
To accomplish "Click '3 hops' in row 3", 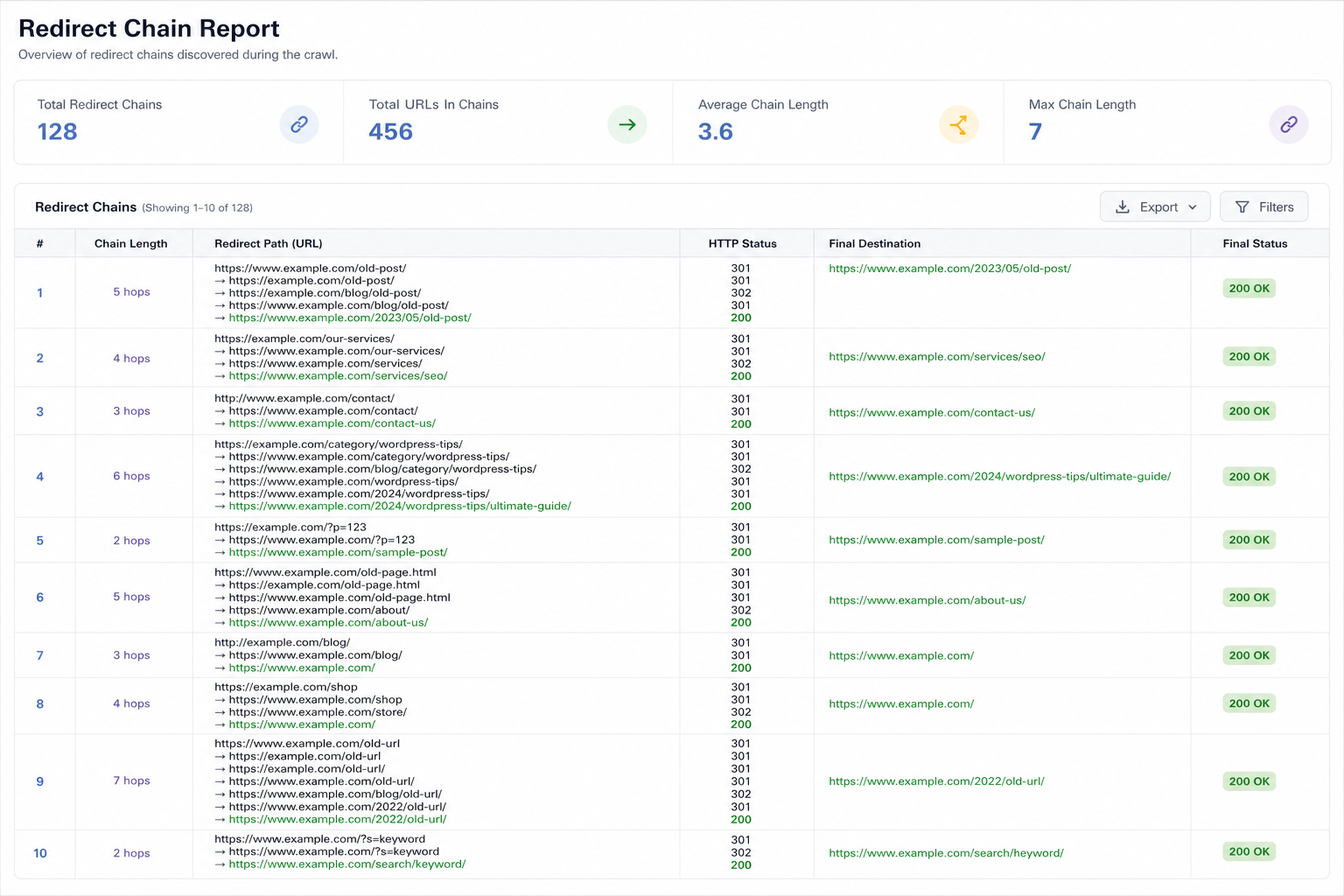I will [131, 411].
